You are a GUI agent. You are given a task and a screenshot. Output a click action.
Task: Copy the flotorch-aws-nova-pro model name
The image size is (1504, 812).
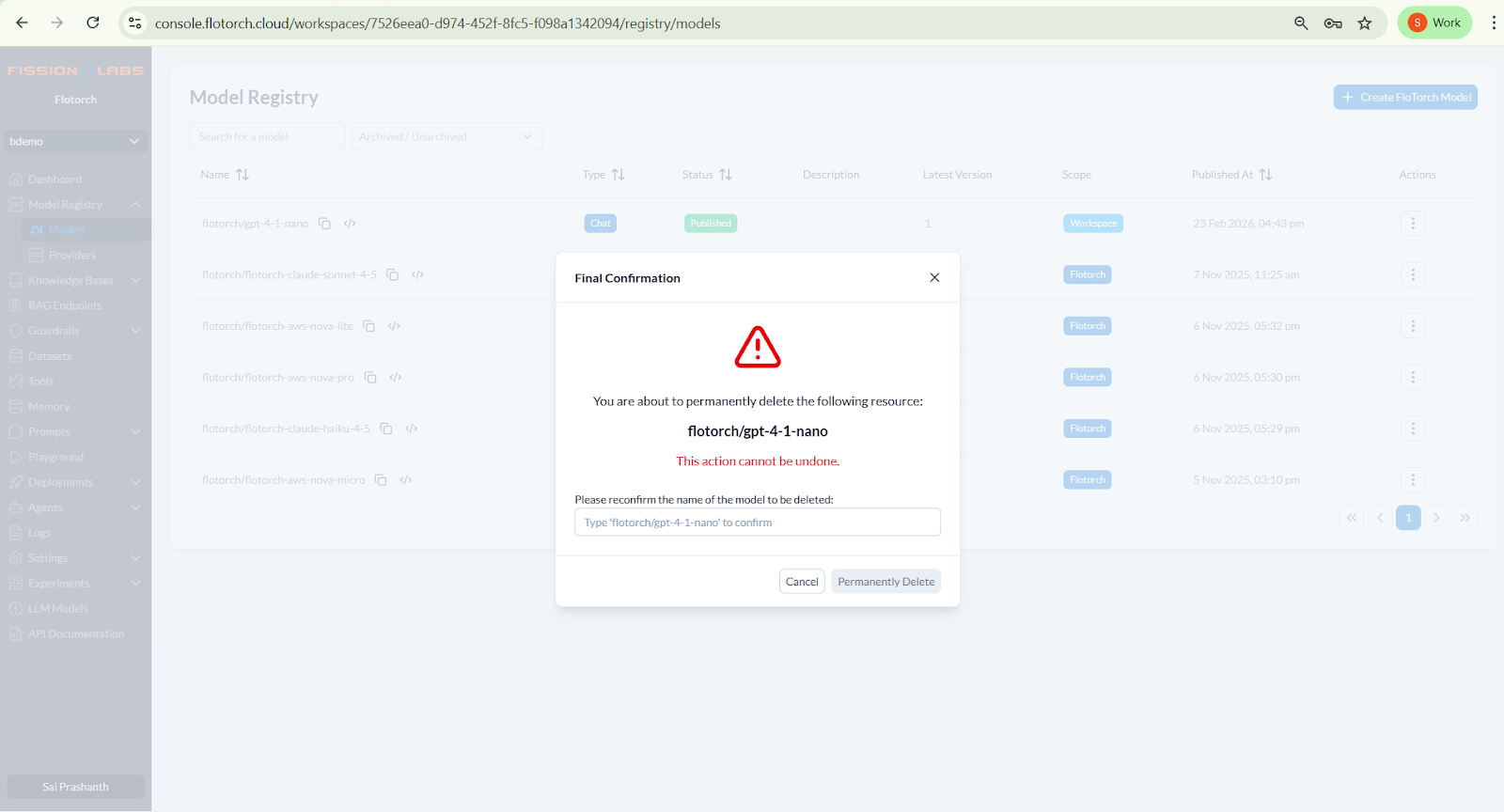[370, 378]
